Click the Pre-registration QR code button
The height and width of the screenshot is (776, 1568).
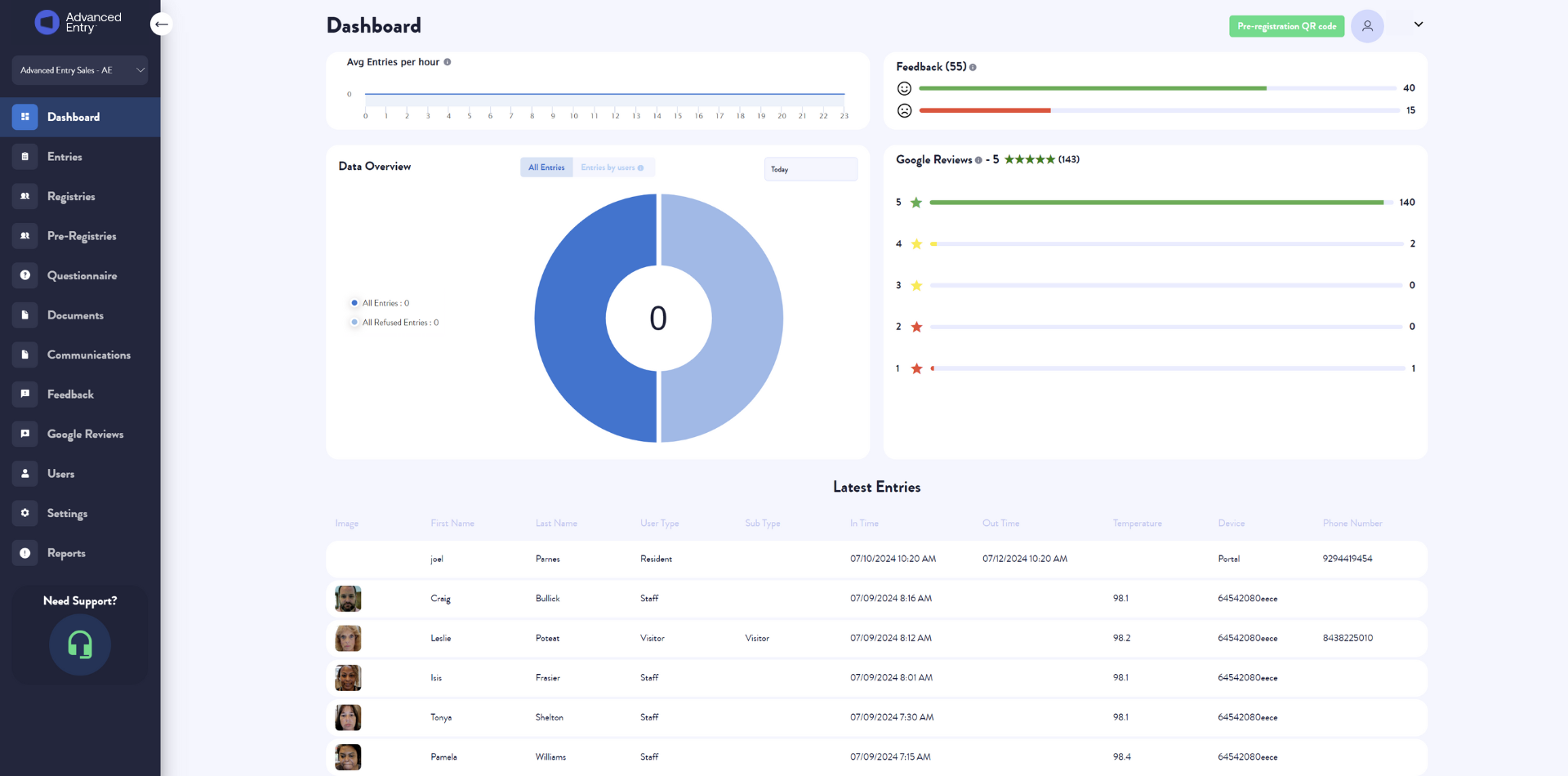coord(1286,26)
